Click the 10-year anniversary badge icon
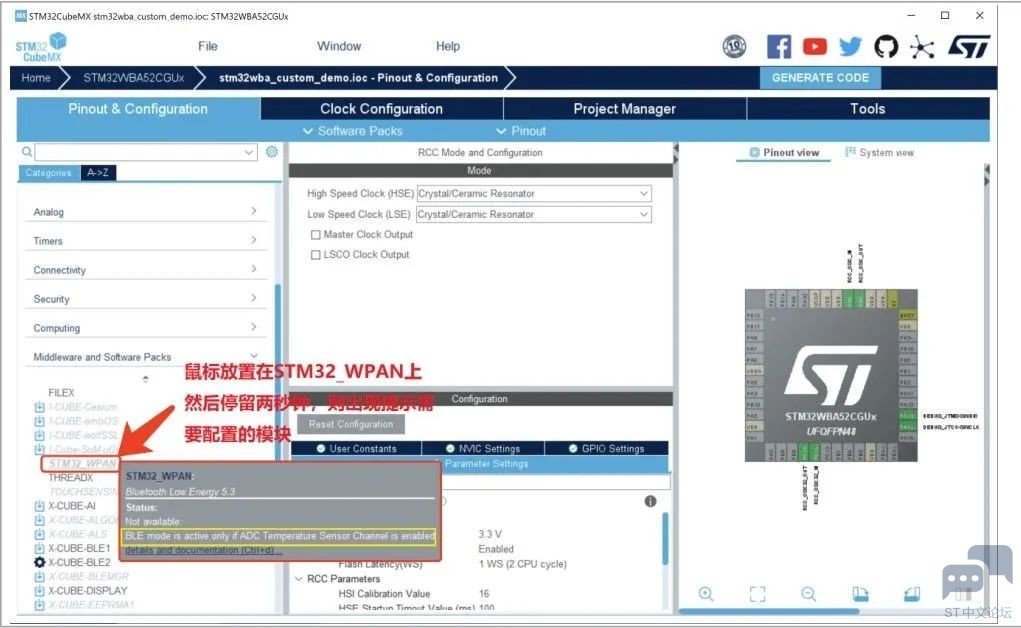The width and height of the screenshot is (1021, 628). [734, 46]
